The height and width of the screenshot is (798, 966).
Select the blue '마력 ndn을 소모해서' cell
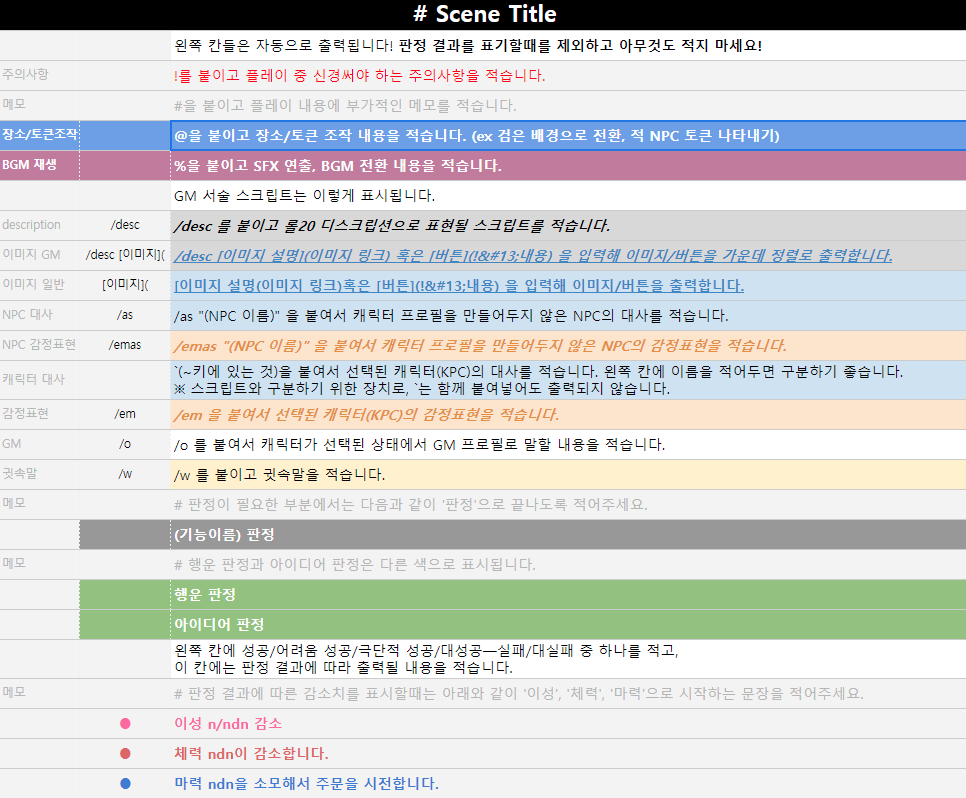pyautogui.click(x=568, y=784)
